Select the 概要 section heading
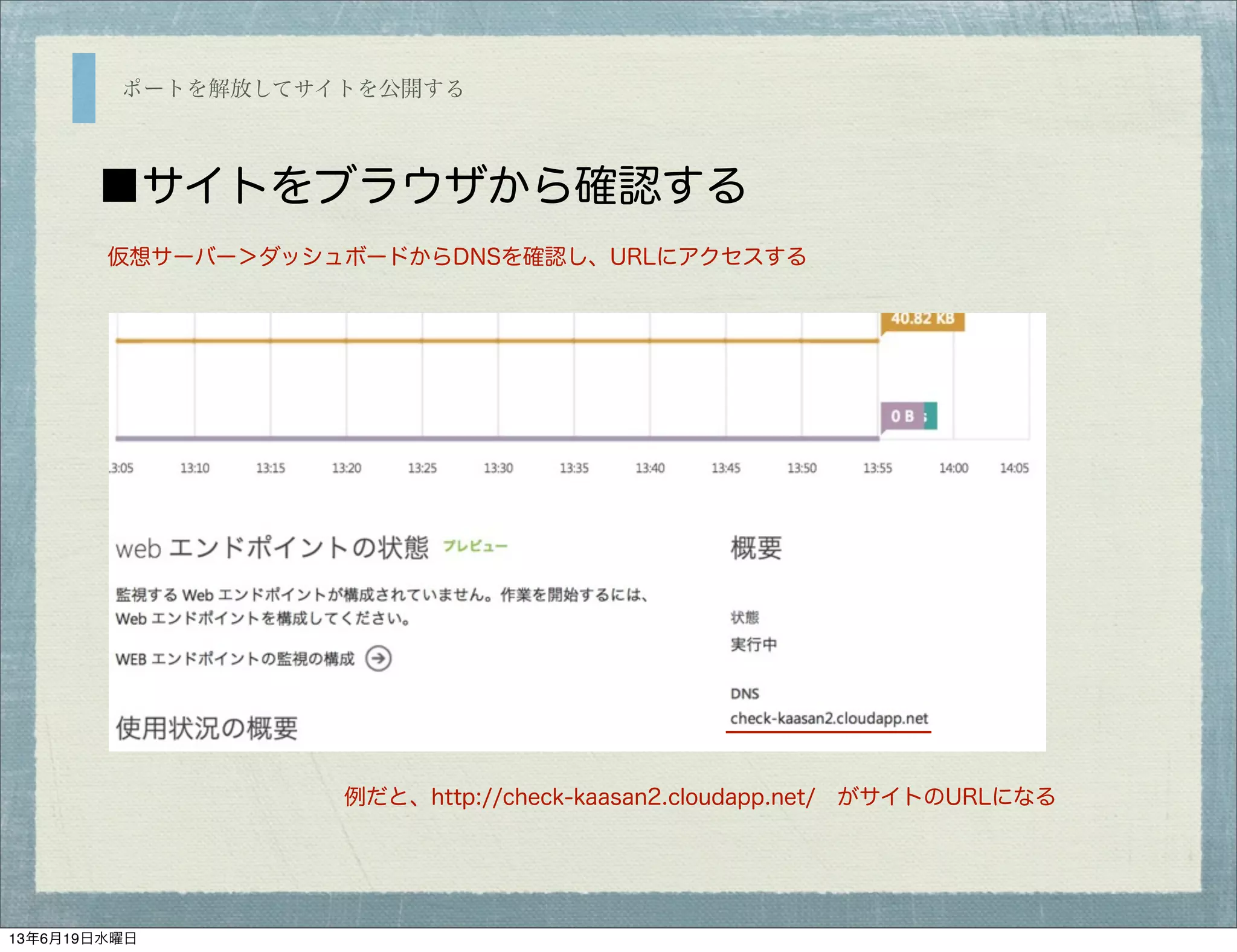The width and height of the screenshot is (1237, 952). 756,548
